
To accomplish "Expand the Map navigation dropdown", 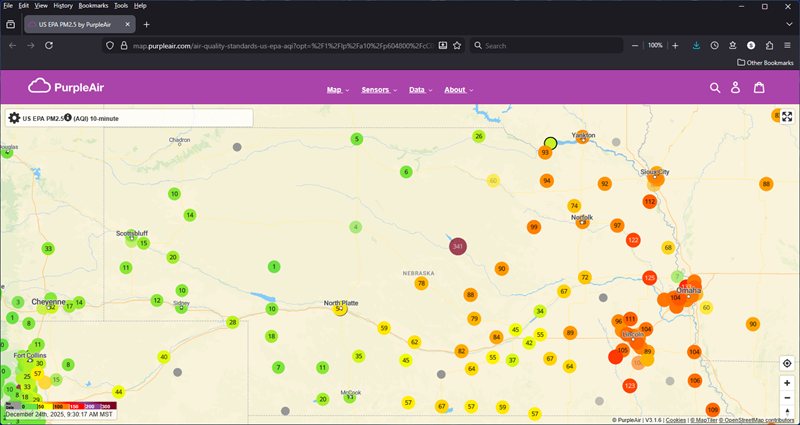I will coord(338,90).
